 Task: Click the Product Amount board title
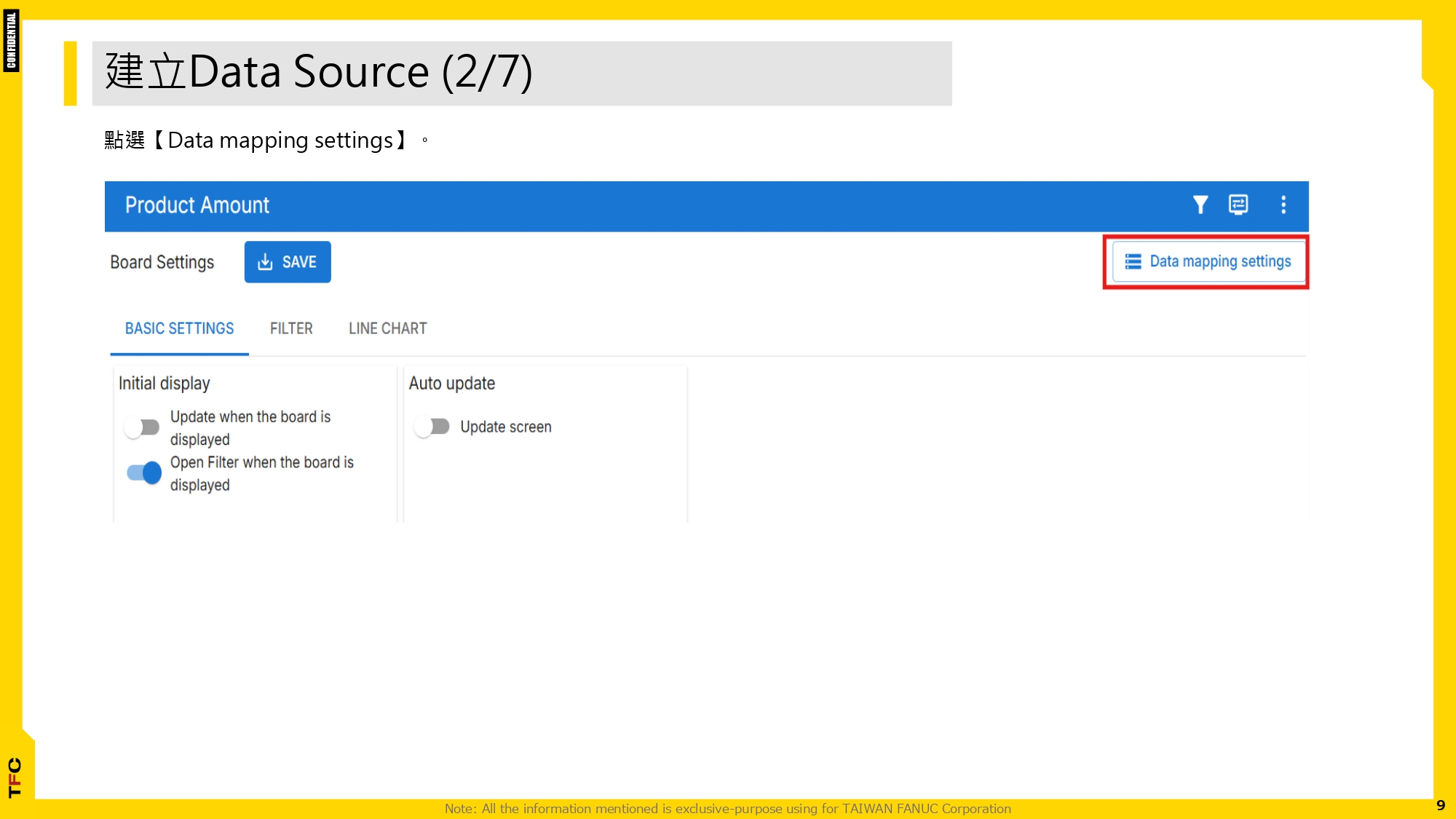197,205
